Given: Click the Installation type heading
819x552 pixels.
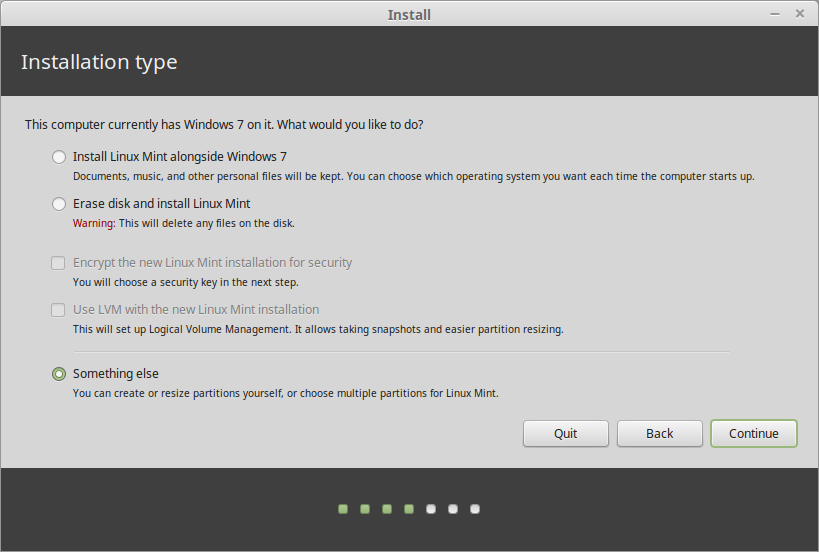Looking at the screenshot, I should click(99, 62).
